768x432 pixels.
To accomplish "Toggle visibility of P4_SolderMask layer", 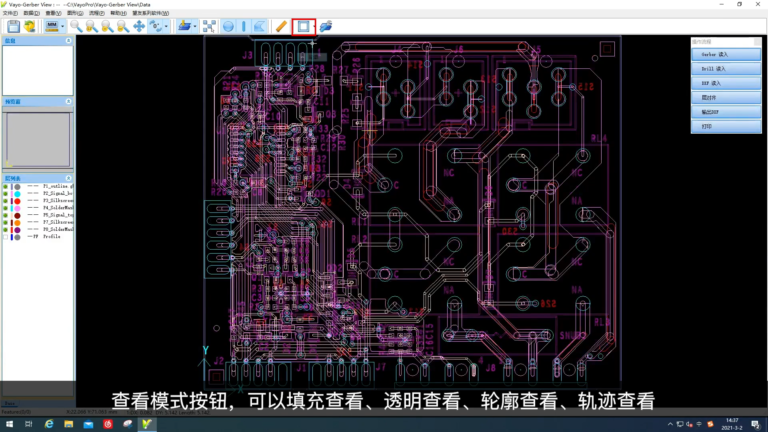I will click(5, 208).
